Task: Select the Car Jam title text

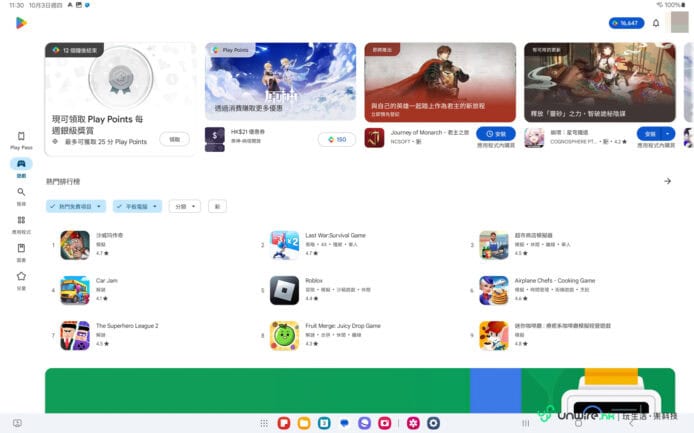Action: click(107, 280)
